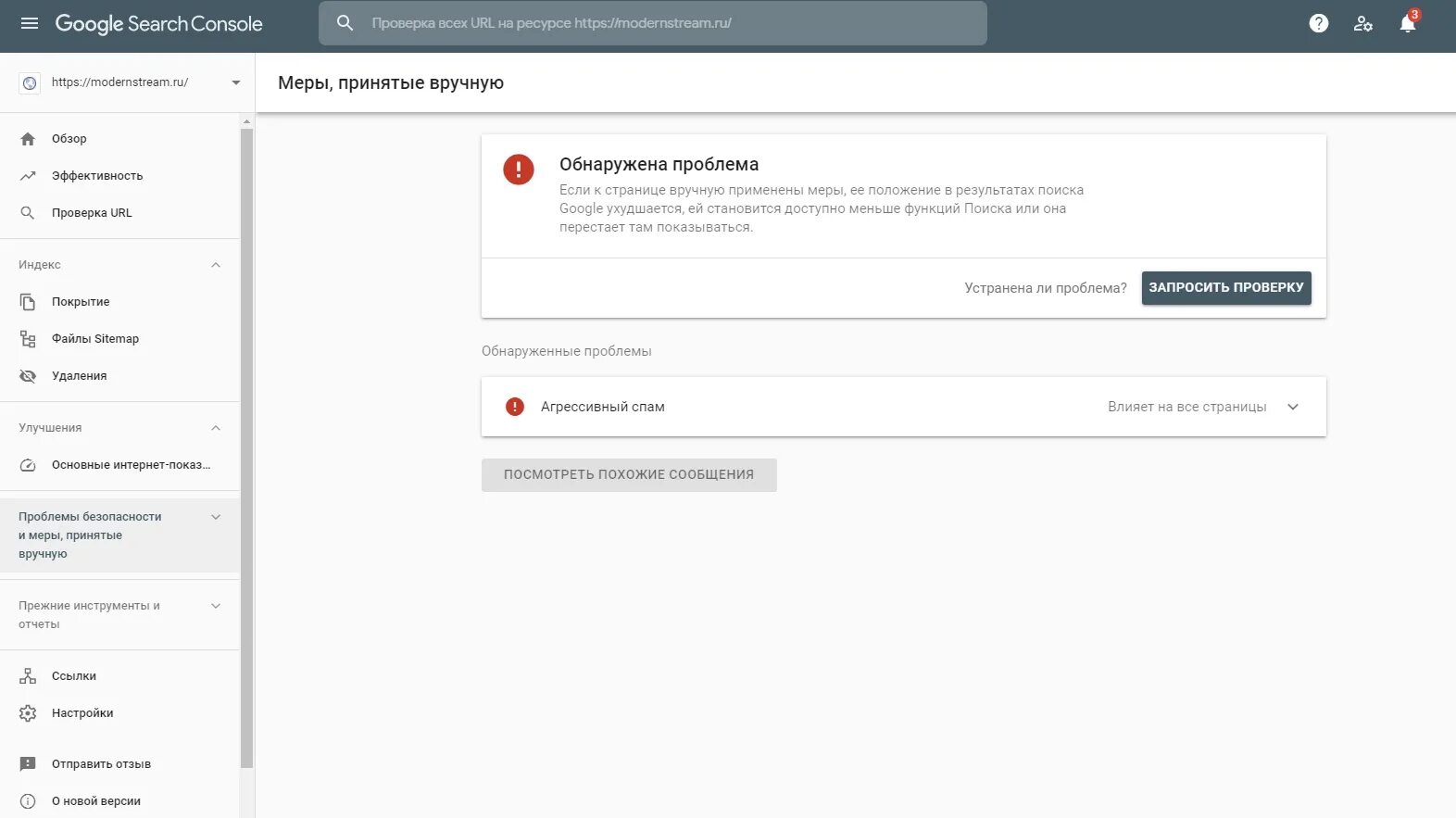Open Ссылки report
This screenshot has width=1456, height=818.
(x=120, y=676)
